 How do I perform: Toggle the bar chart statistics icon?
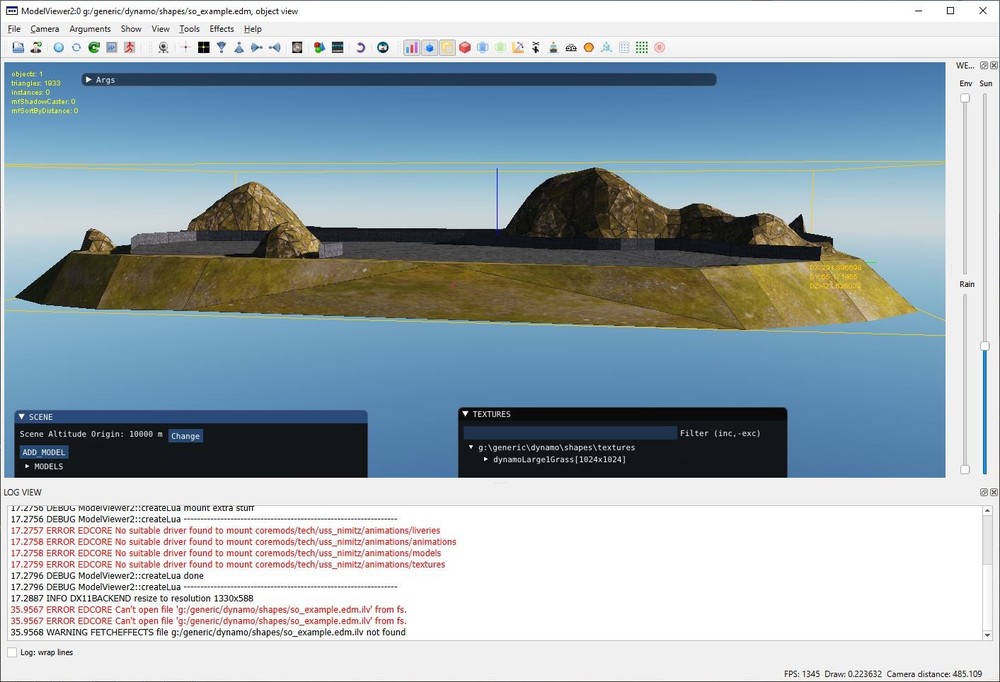[x=411, y=47]
